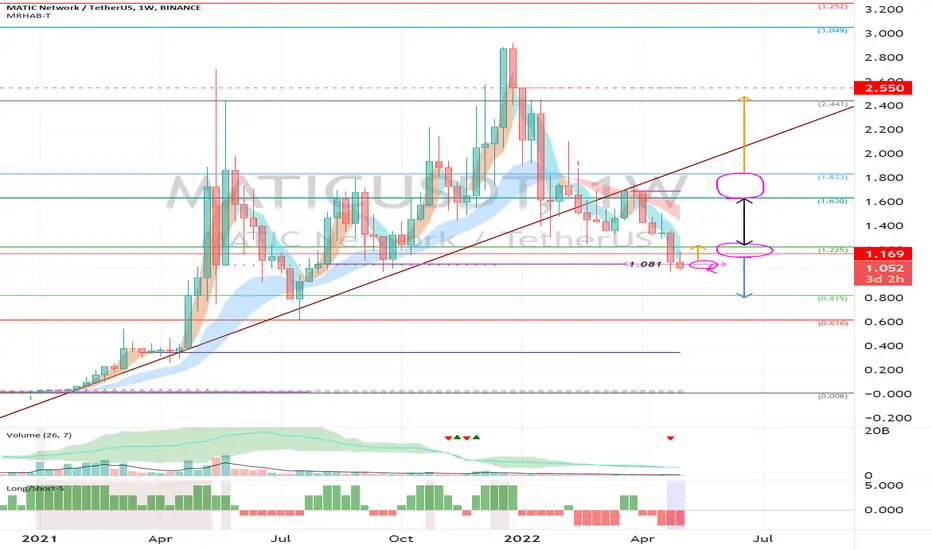Open the Long/Short-S indicator legend
This screenshot has width=932, height=550.
[x=34, y=488]
